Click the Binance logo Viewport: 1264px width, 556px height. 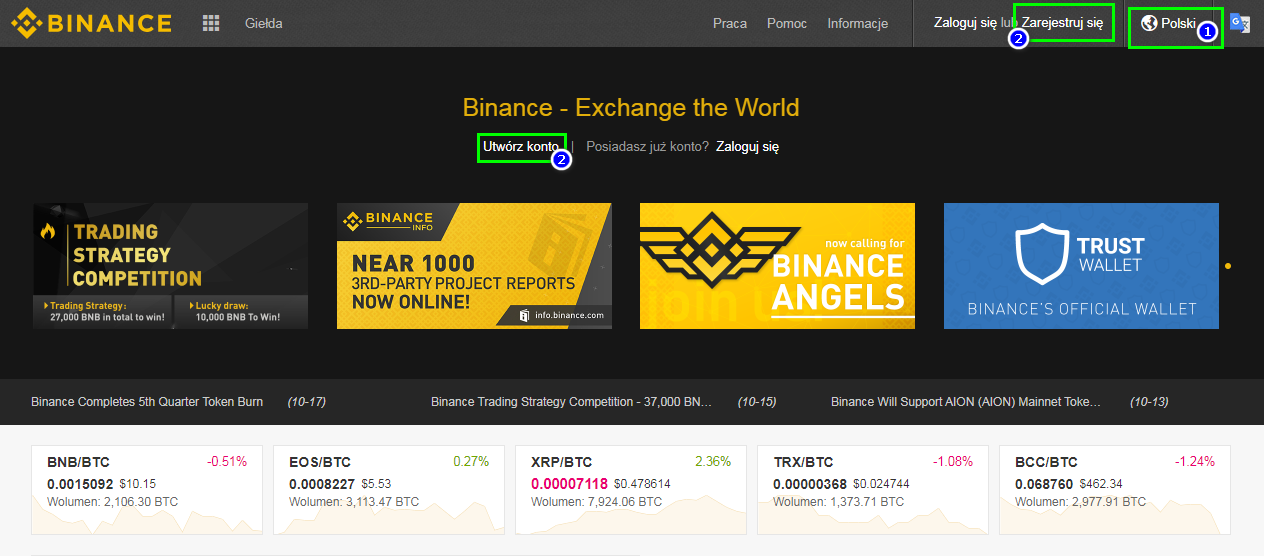tap(91, 23)
